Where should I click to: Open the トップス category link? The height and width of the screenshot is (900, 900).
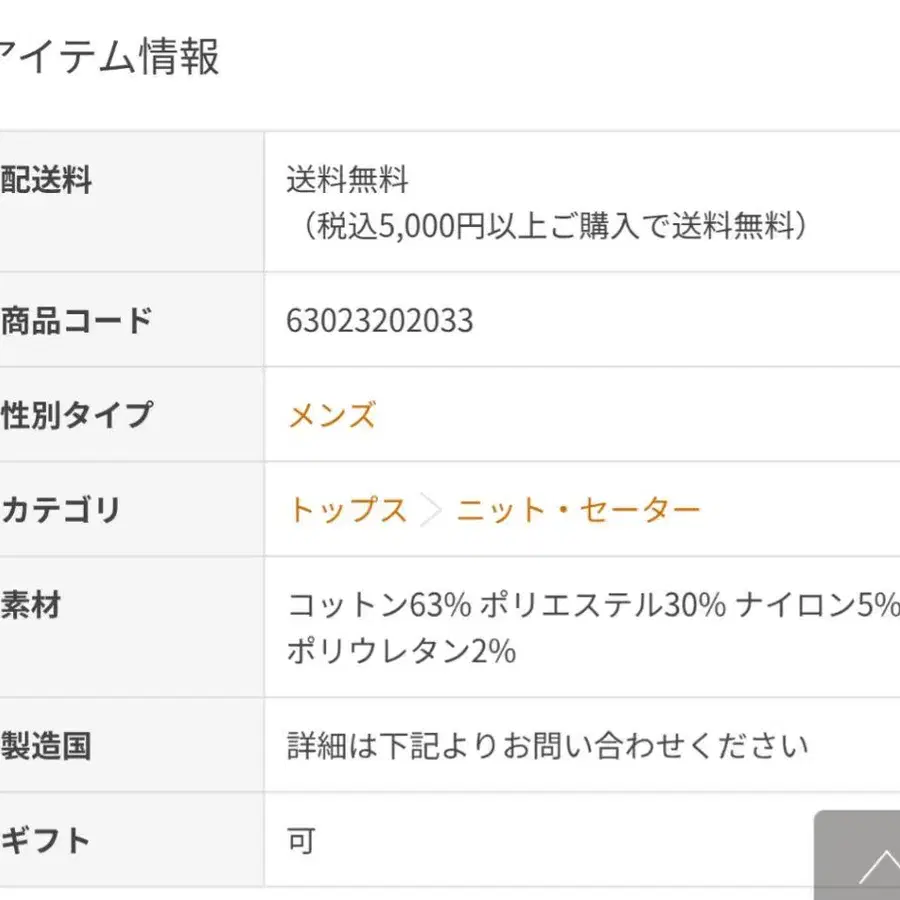(x=347, y=509)
